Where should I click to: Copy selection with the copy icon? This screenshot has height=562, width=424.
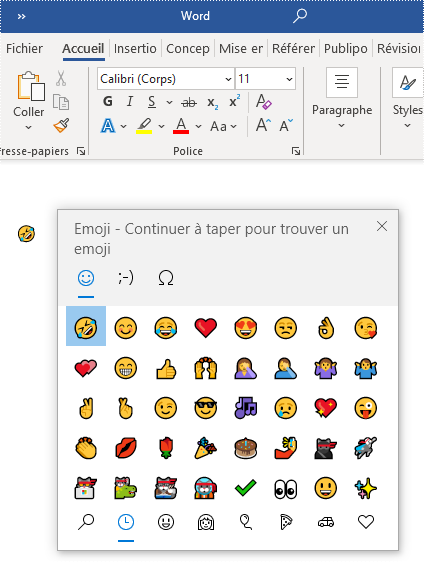61,102
